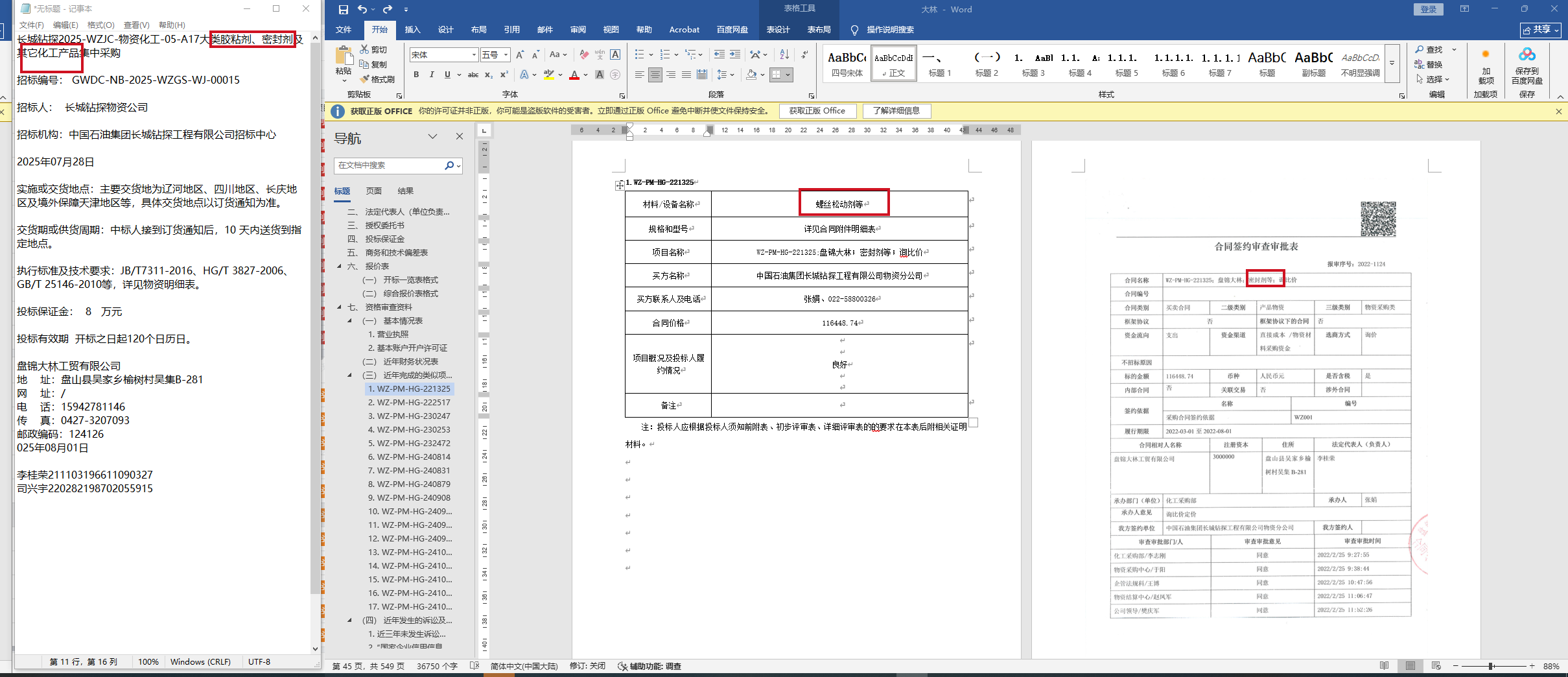This screenshot has height=677, width=1568.
Task: Open the 布局 ribbon tab
Action: tap(478, 30)
